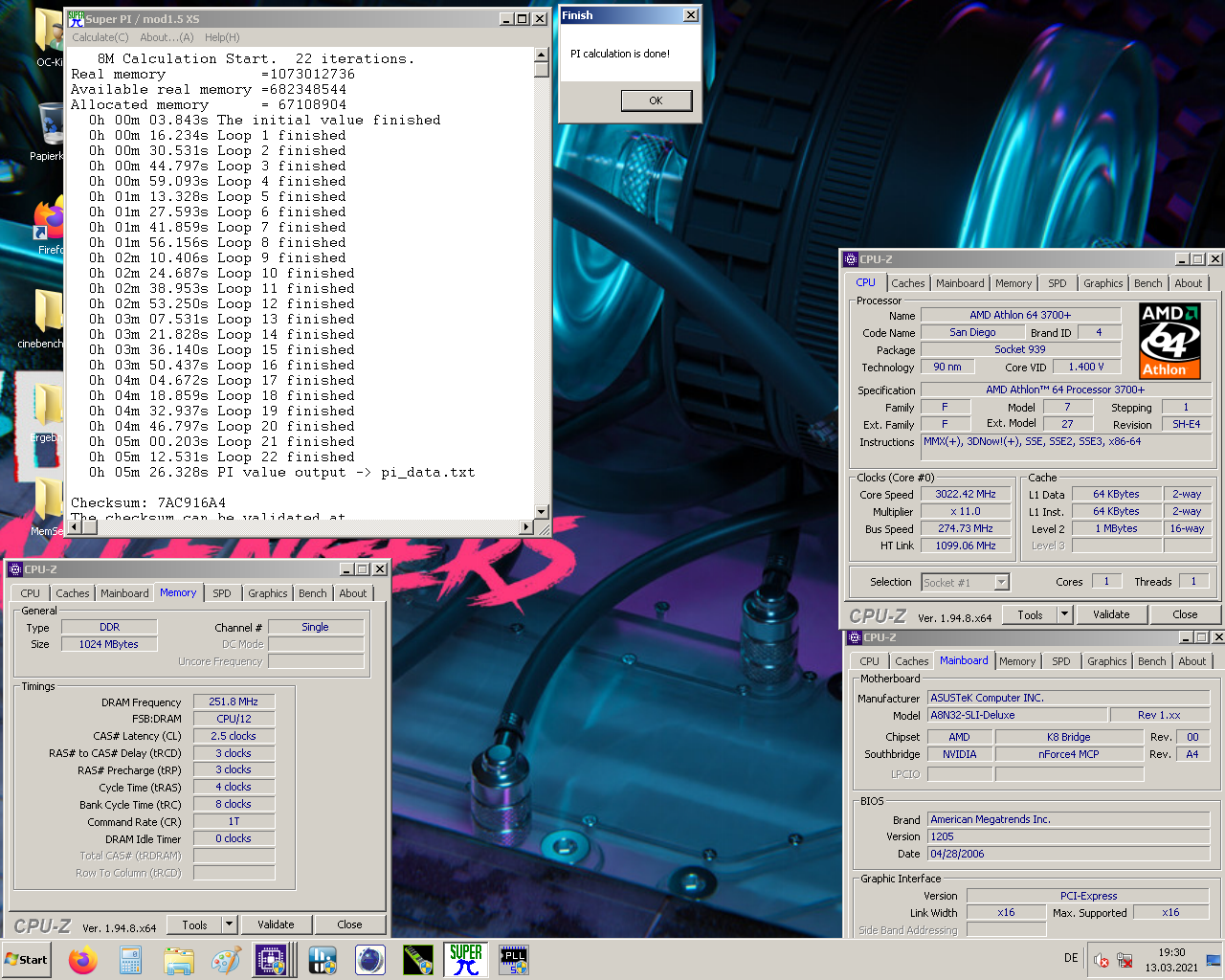Switch to Super PI taskbar button
Image resolution: width=1225 pixels, height=980 pixels.
coord(466,960)
